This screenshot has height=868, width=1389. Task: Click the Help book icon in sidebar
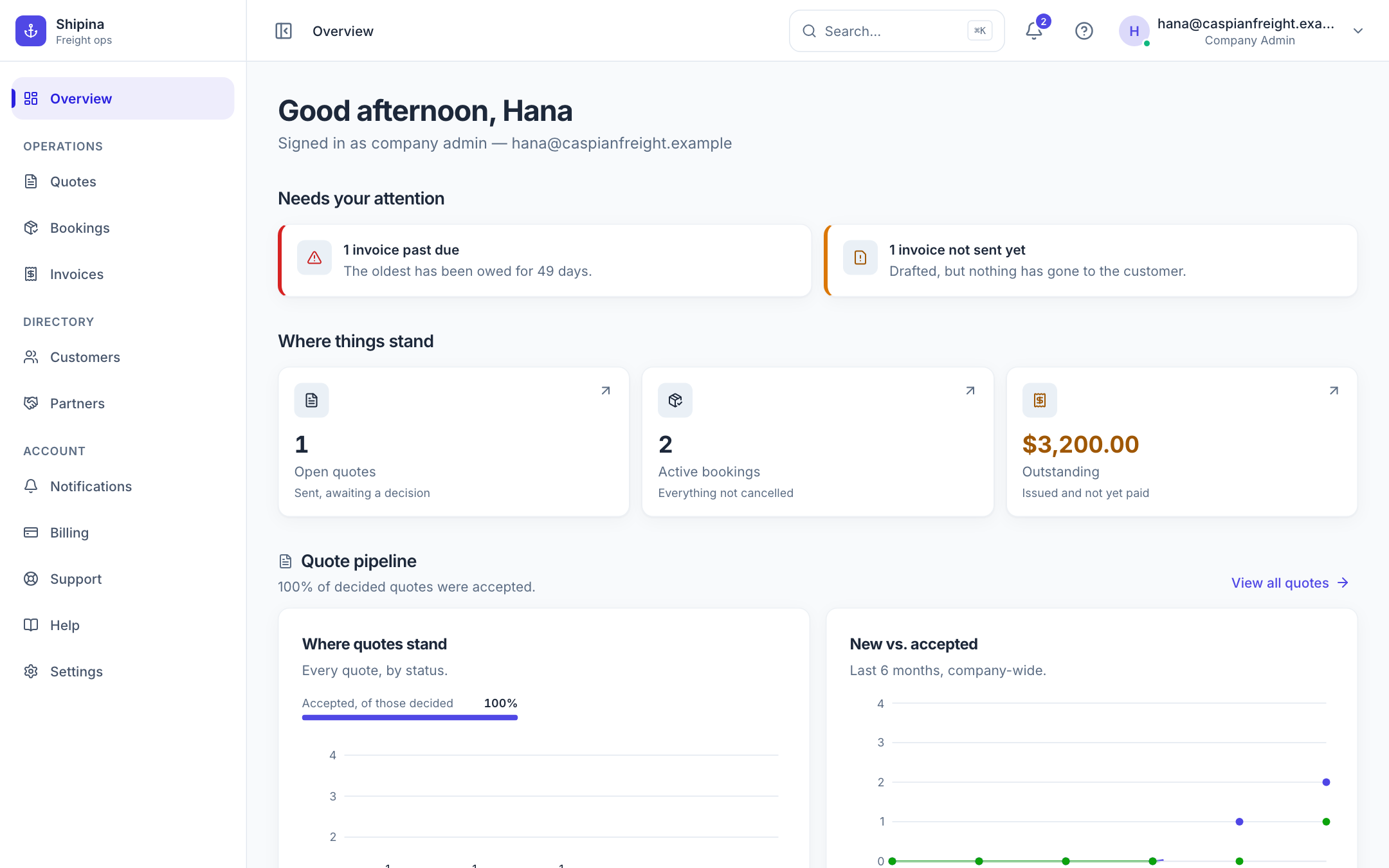tap(31, 625)
